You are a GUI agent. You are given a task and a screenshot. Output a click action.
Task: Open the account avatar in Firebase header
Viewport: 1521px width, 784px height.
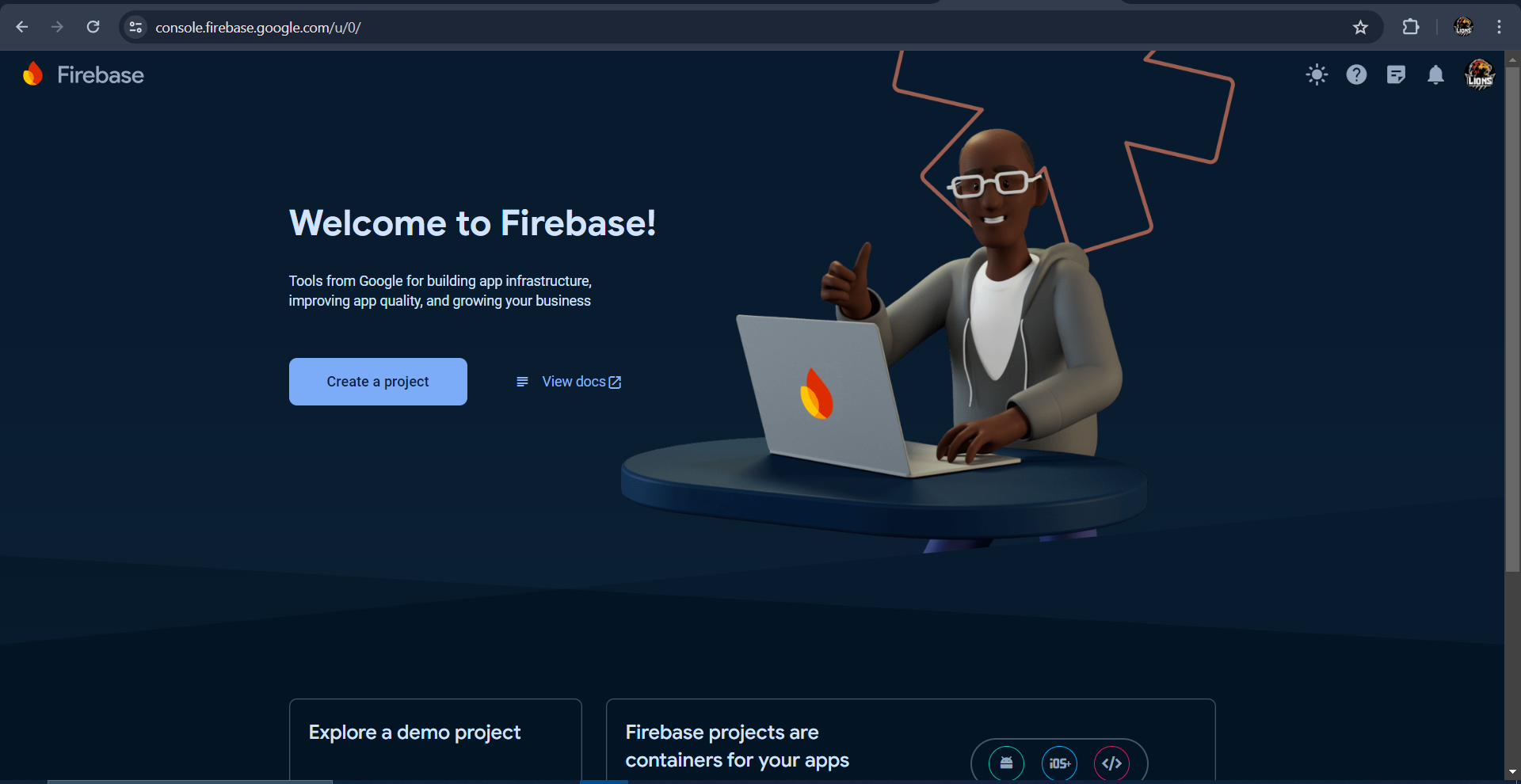click(x=1479, y=75)
